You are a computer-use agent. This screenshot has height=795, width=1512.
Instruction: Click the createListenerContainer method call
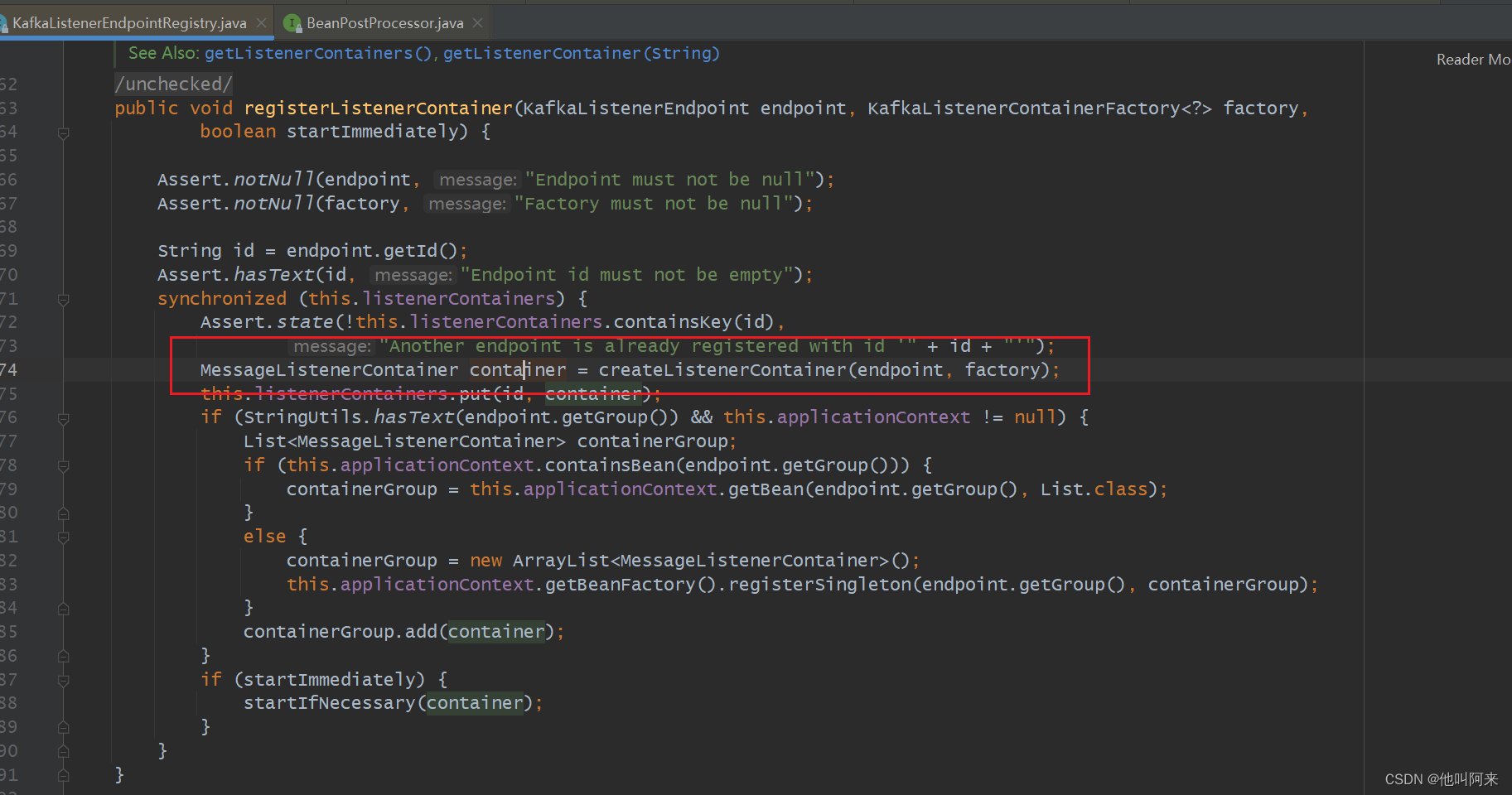pos(722,370)
